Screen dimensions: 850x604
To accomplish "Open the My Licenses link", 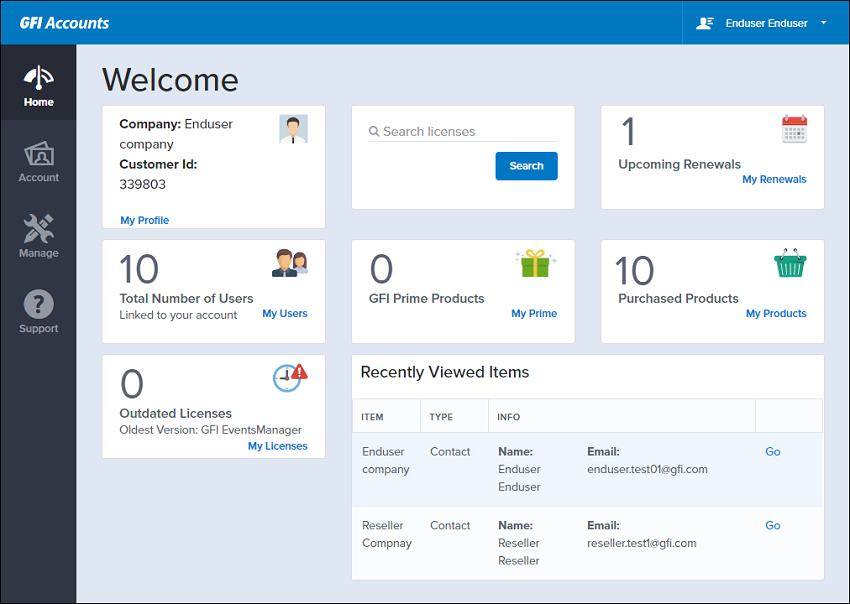I will pos(278,446).
